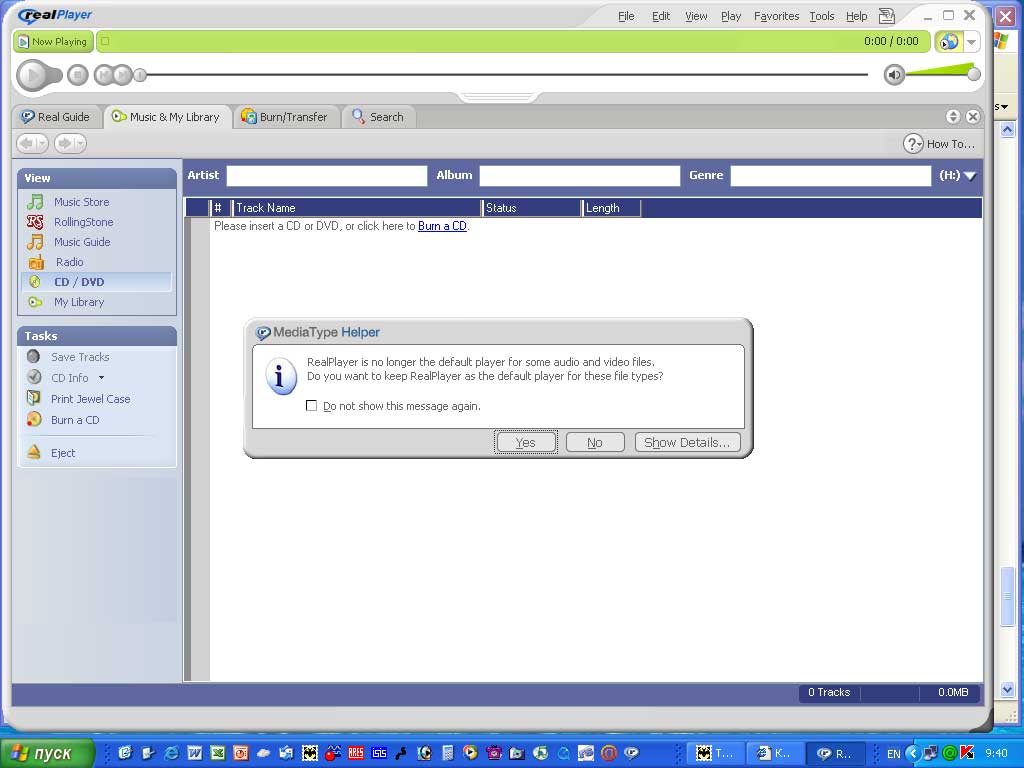Click the Print Jewel Case task
1024x768 pixels.
tap(91, 399)
